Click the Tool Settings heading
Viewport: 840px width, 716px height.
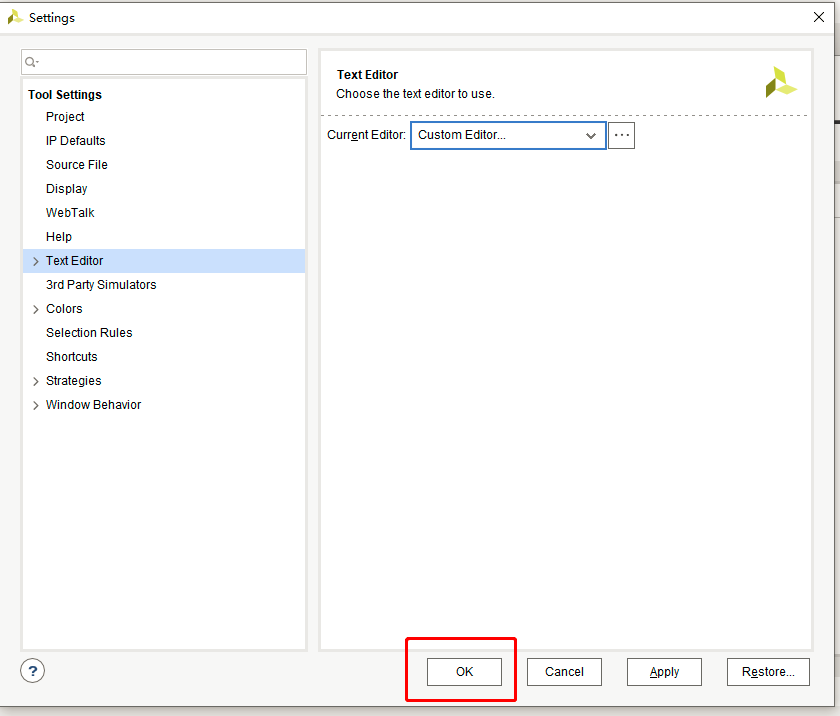coord(65,95)
